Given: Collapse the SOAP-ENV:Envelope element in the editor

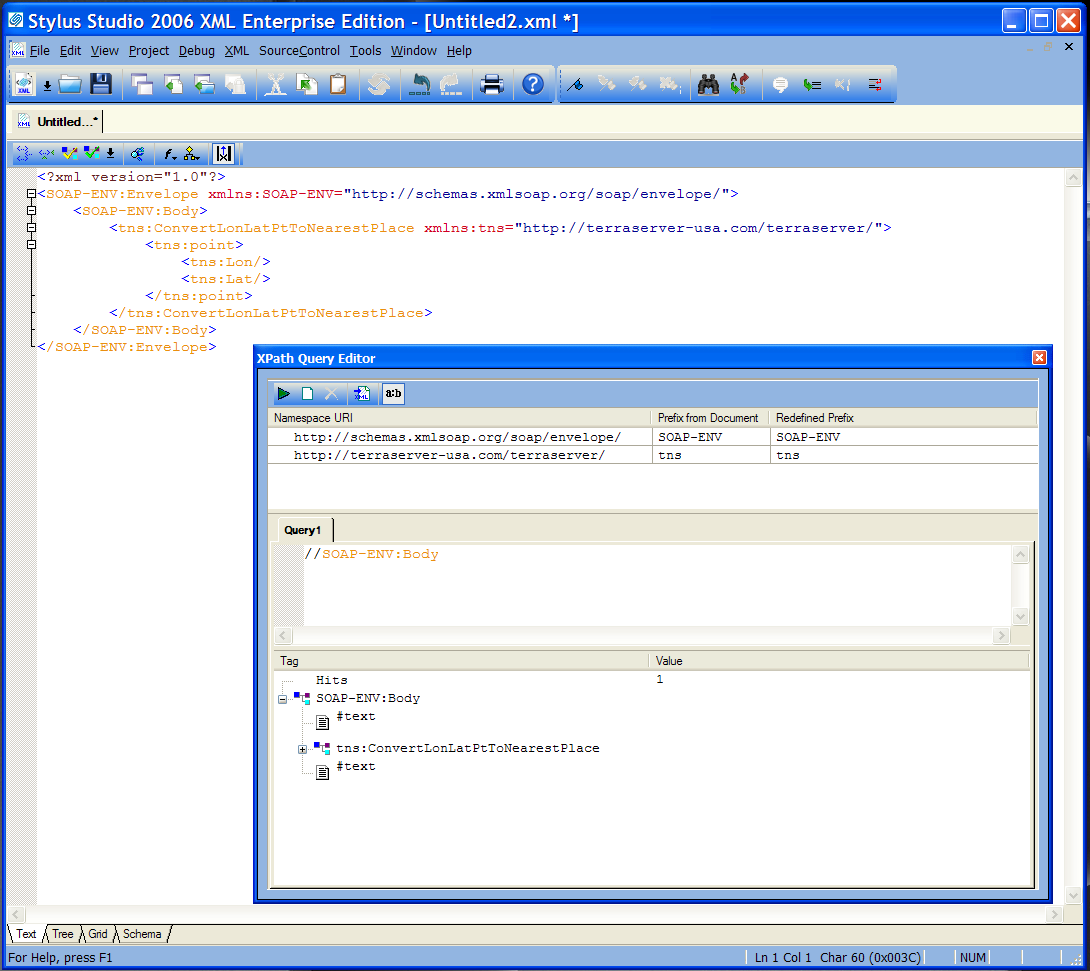Looking at the screenshot, I should coord(32,194).
